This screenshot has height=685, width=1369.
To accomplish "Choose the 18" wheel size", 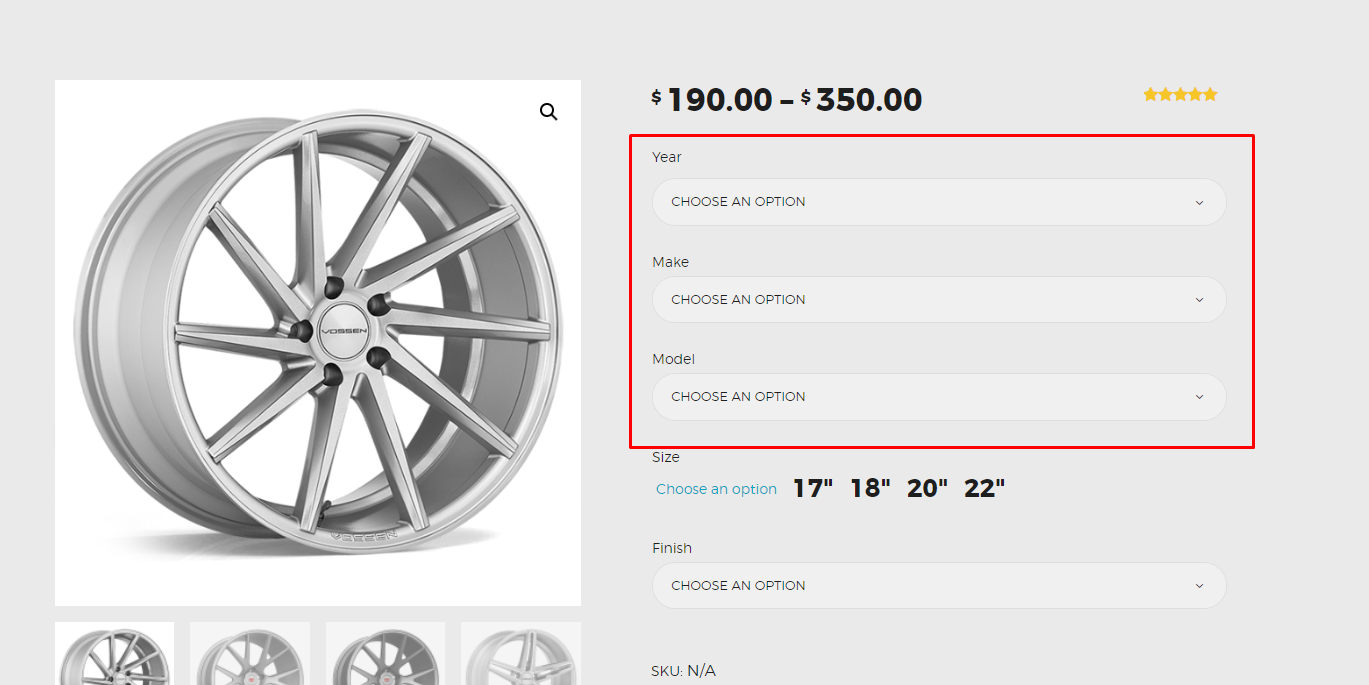I will point(870,489).
